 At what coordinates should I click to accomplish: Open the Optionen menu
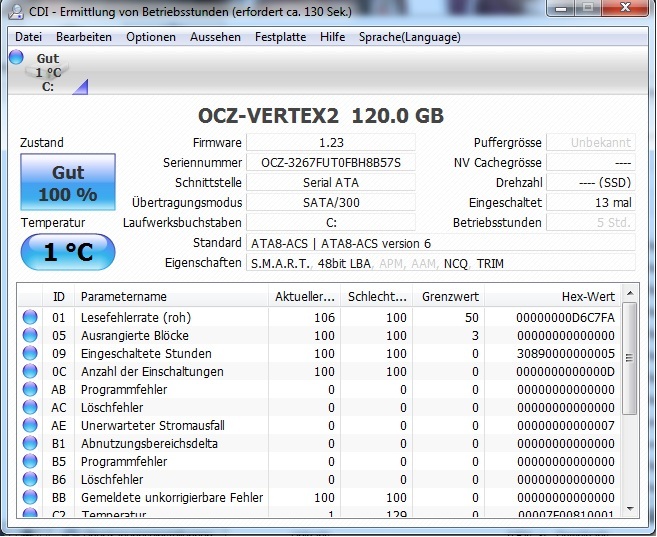click(x=151, y=37)
